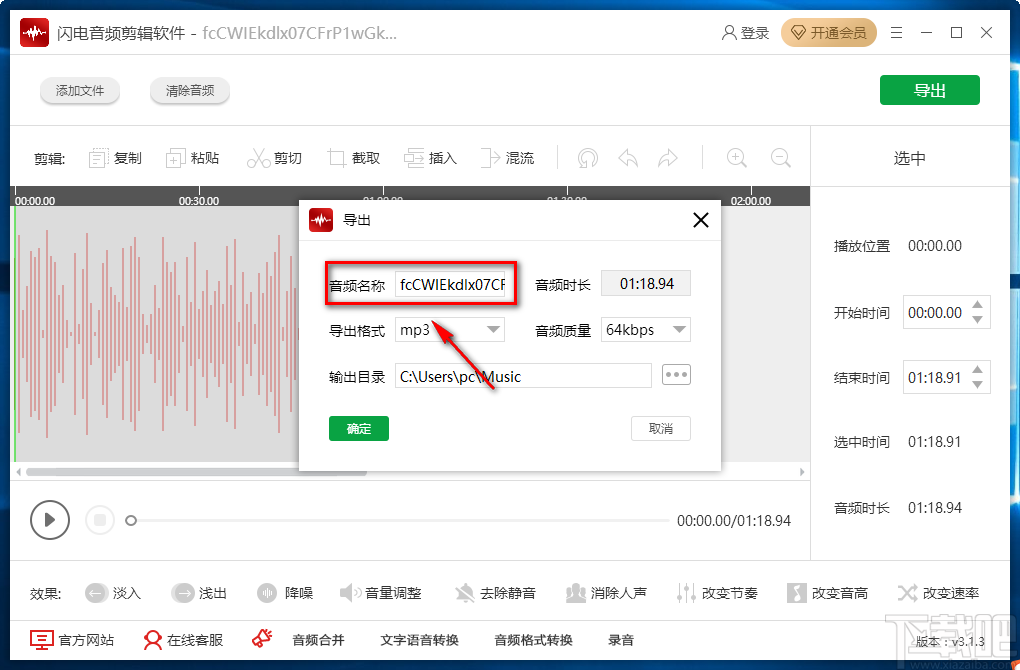Click the green Export (导出) button
Screen dimensions: 1020x670
pyautogui.click(x=930, y=90)
